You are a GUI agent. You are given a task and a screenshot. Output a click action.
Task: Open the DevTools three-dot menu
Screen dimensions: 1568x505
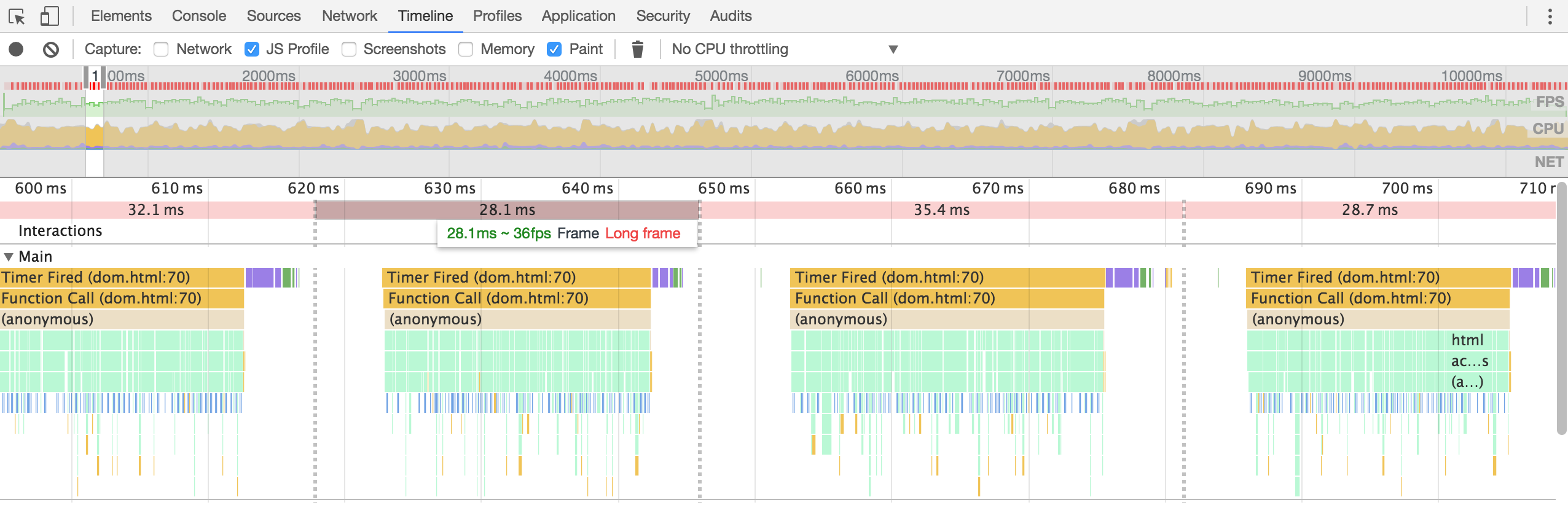(x=1550, y=16)
